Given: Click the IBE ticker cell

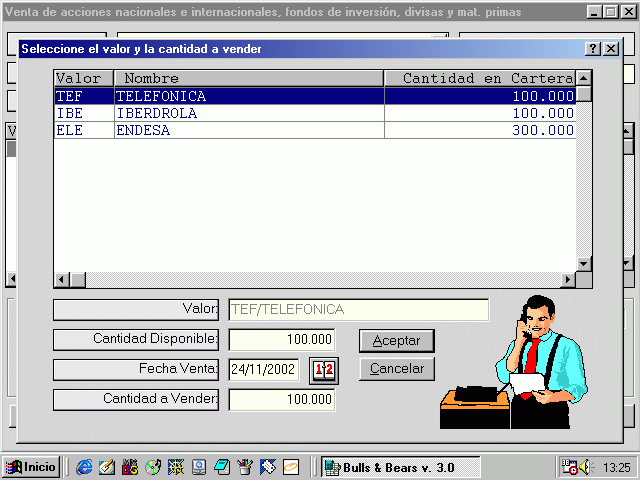Looking at the screenshot, I should (x=84, y=113).
